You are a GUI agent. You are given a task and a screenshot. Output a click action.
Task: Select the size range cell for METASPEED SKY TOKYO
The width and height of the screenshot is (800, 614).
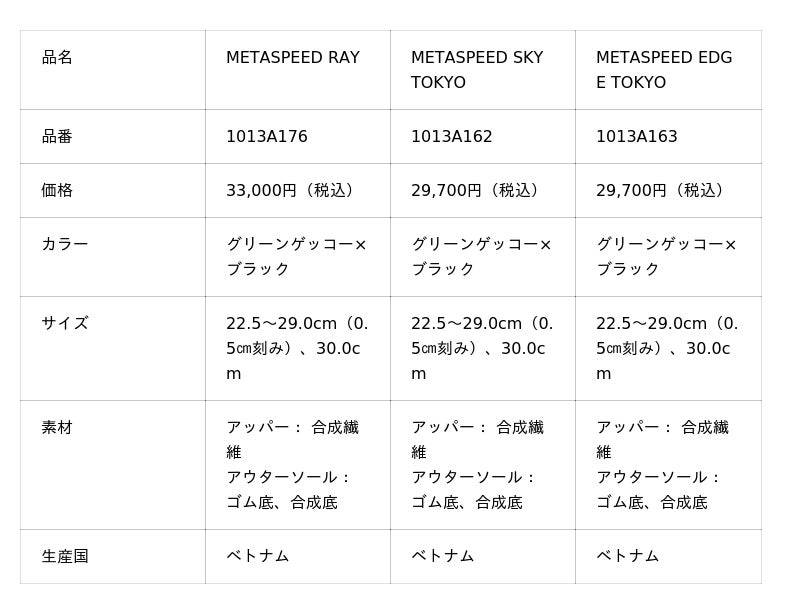pos(481,348)
